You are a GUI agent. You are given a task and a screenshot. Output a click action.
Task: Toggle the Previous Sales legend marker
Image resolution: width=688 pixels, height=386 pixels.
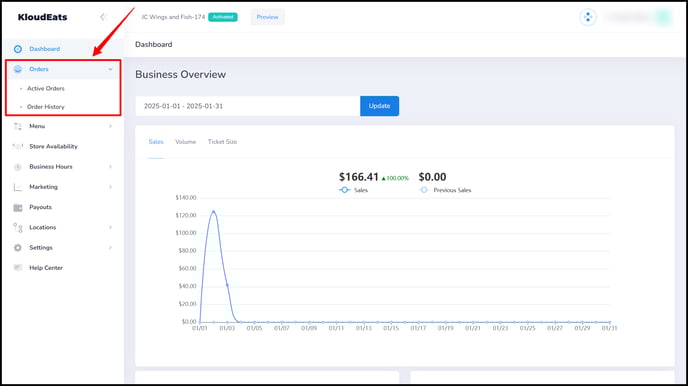(x=423, y=190)
